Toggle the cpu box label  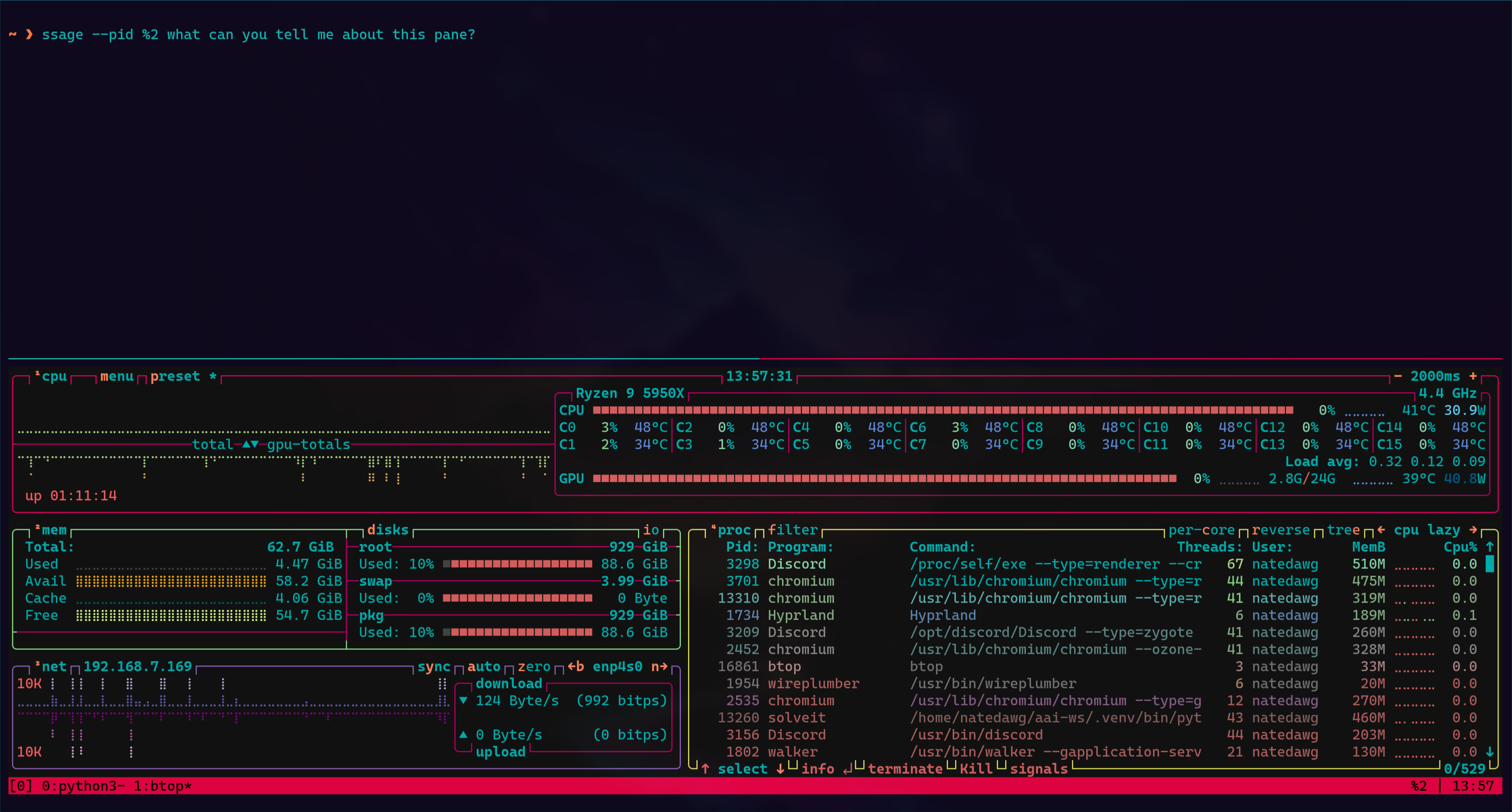[50, 376]
